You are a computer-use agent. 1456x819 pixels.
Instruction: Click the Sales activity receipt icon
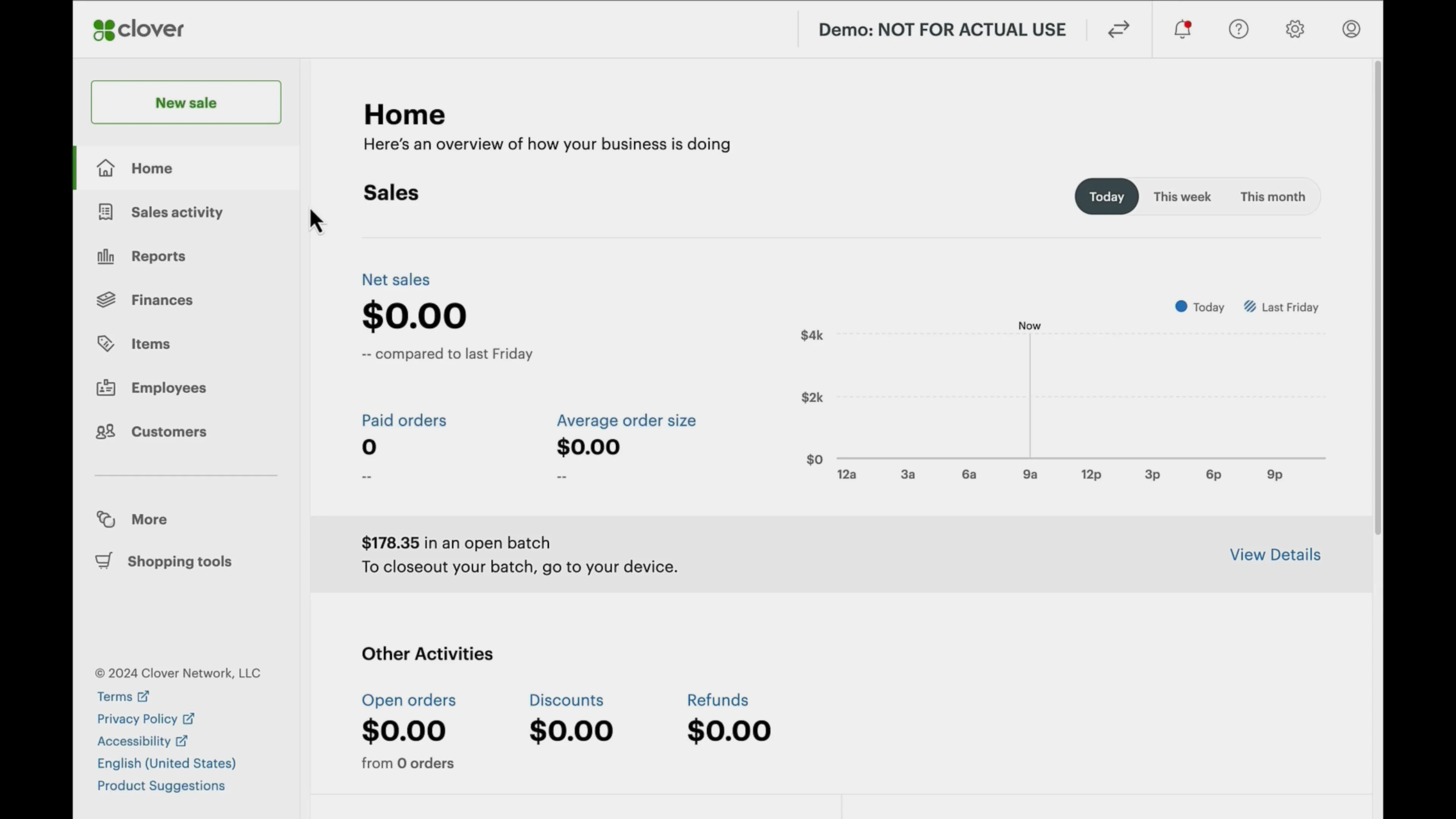coord(106,212)
